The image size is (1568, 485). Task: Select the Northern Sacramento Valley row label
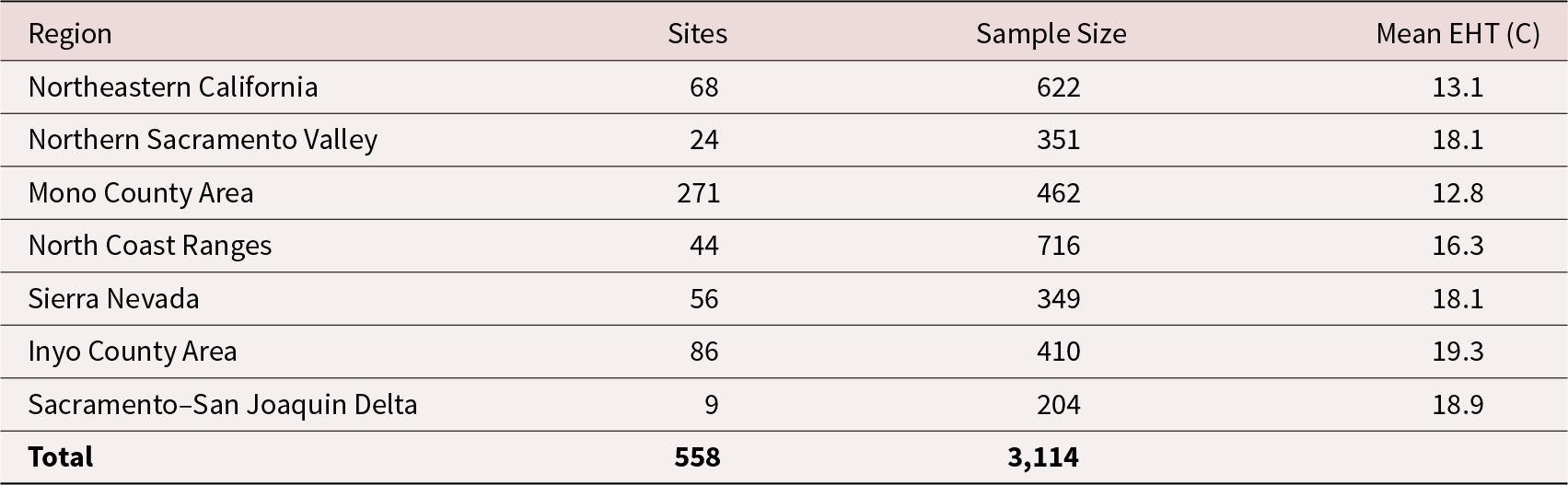tap(203, 140)
